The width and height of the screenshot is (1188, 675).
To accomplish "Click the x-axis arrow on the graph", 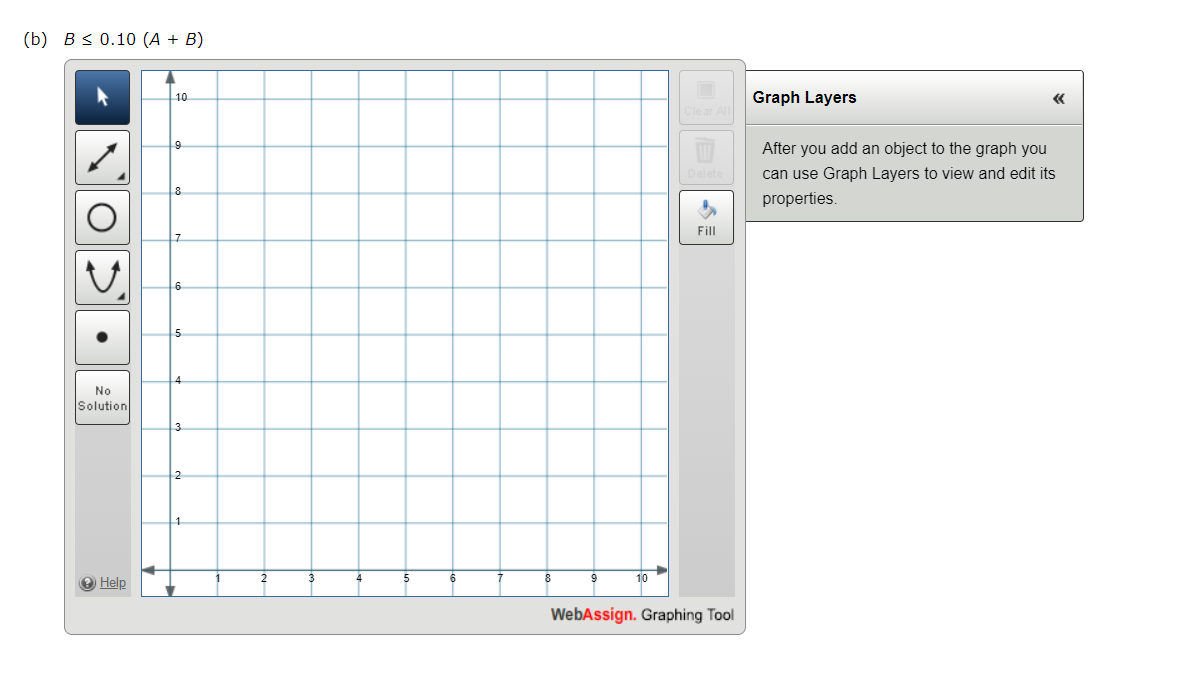I will (x=660, y=570).
